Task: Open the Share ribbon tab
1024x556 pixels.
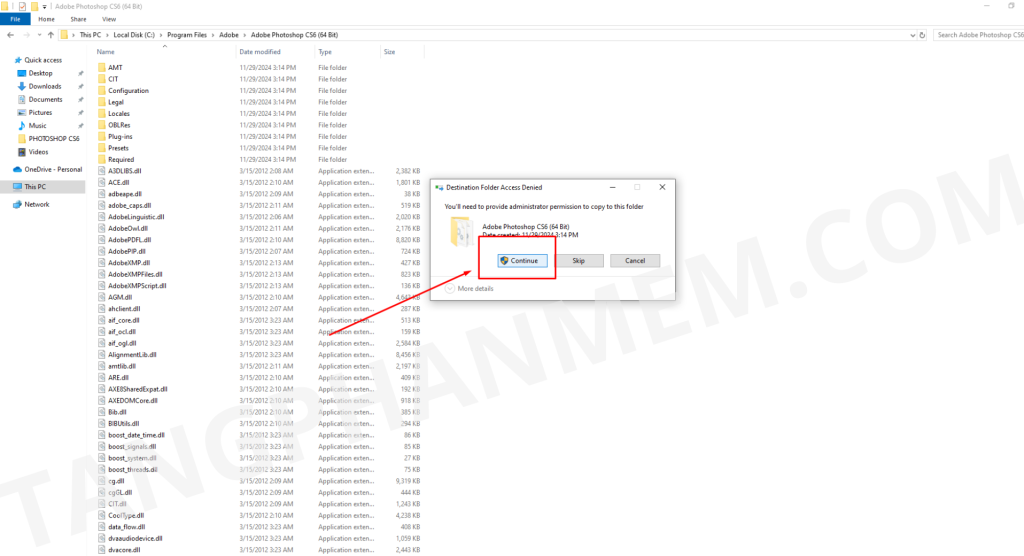Action: [78, 19]
